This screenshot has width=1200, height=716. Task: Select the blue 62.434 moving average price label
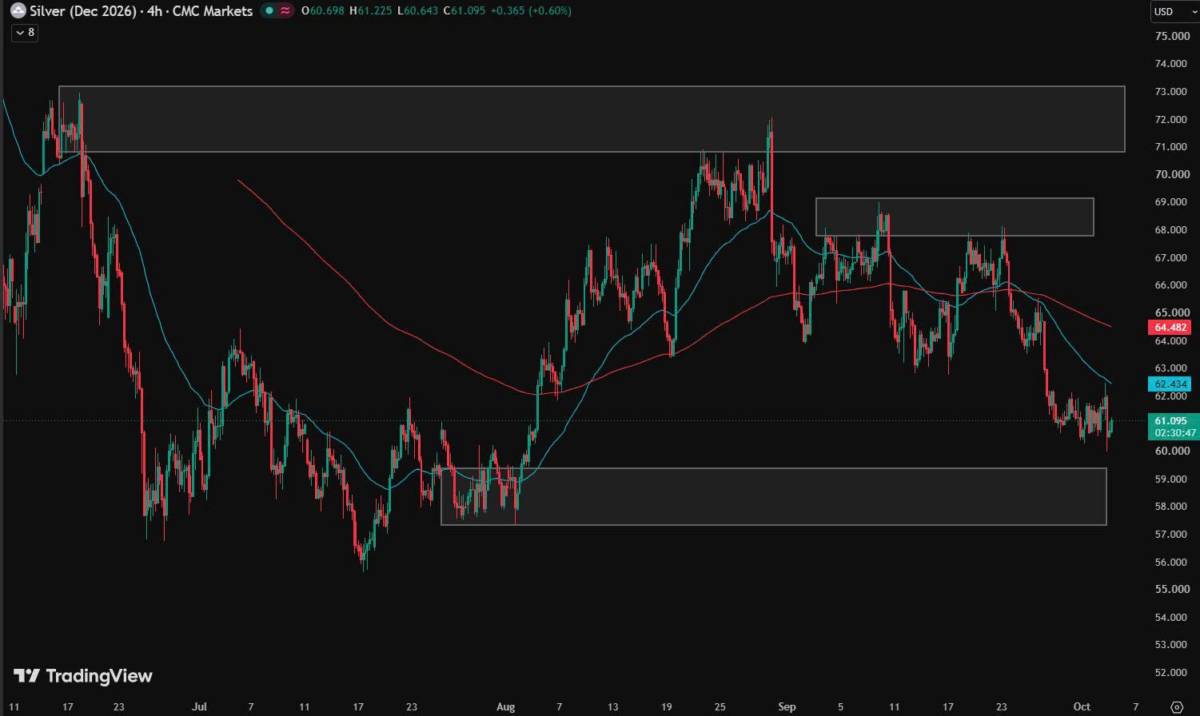(1170, 384)
